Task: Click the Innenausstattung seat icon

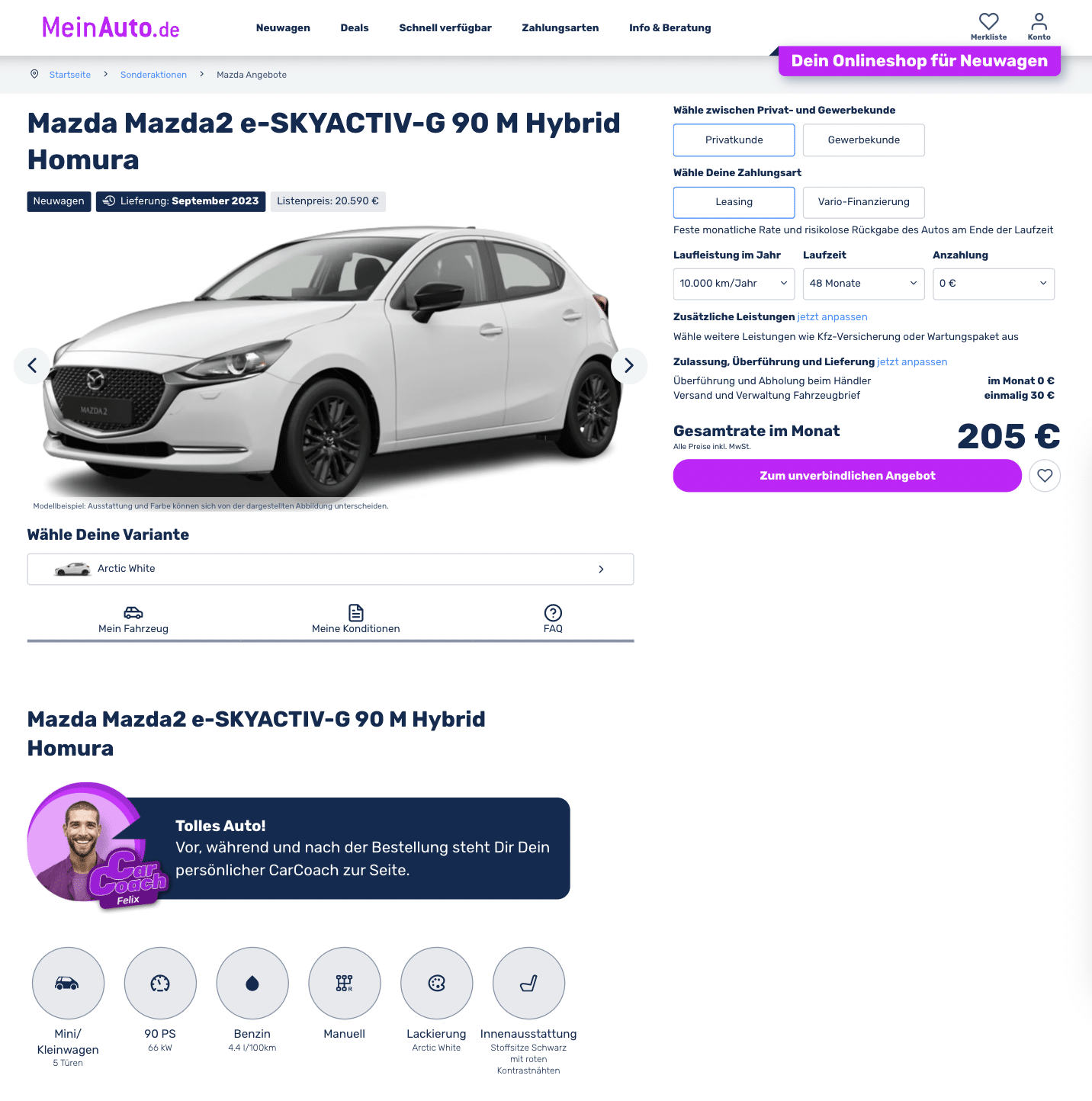Action: pyautogui.click(x=529, y=984)
